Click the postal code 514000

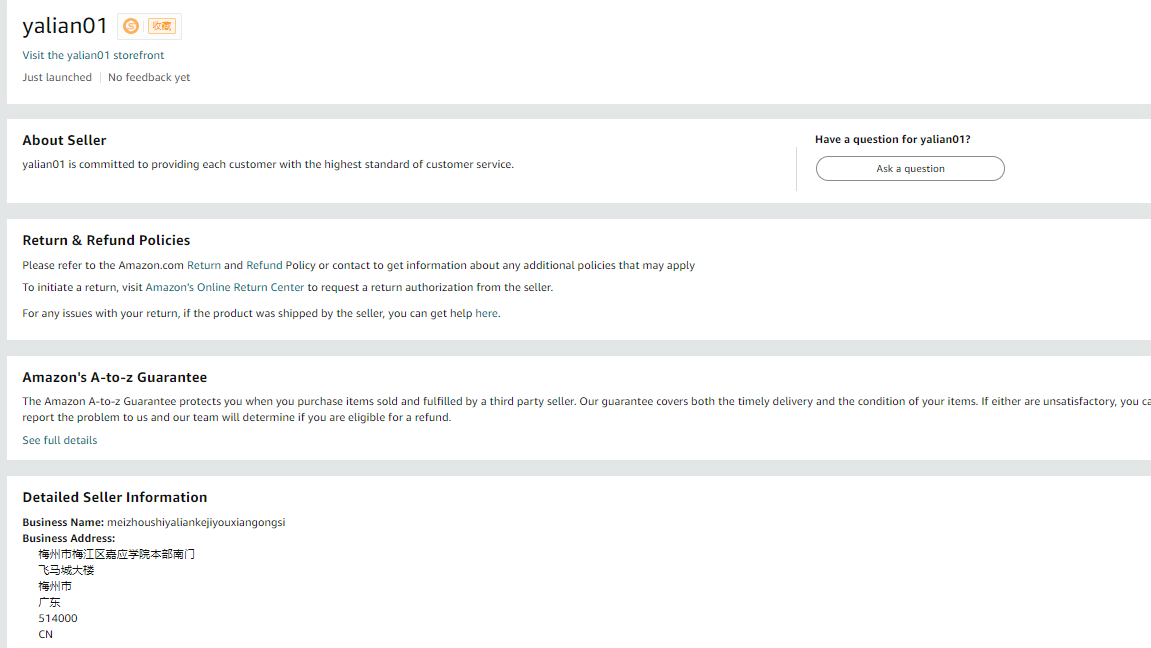point(58,618)
